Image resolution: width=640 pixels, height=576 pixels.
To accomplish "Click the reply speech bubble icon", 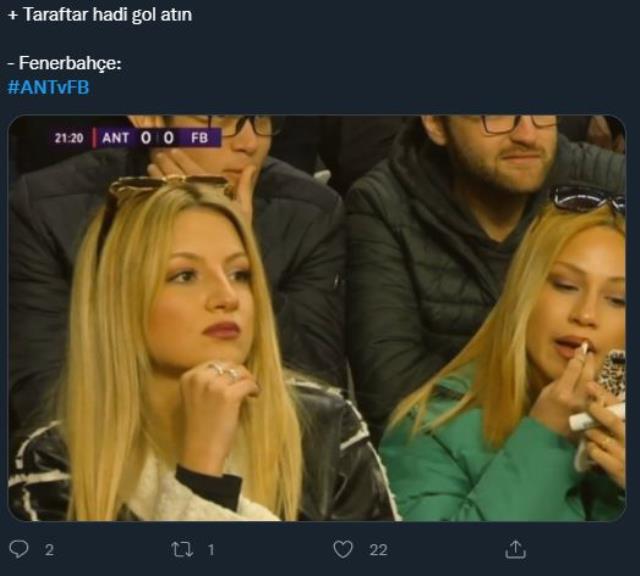I will [x=19, y=549].
